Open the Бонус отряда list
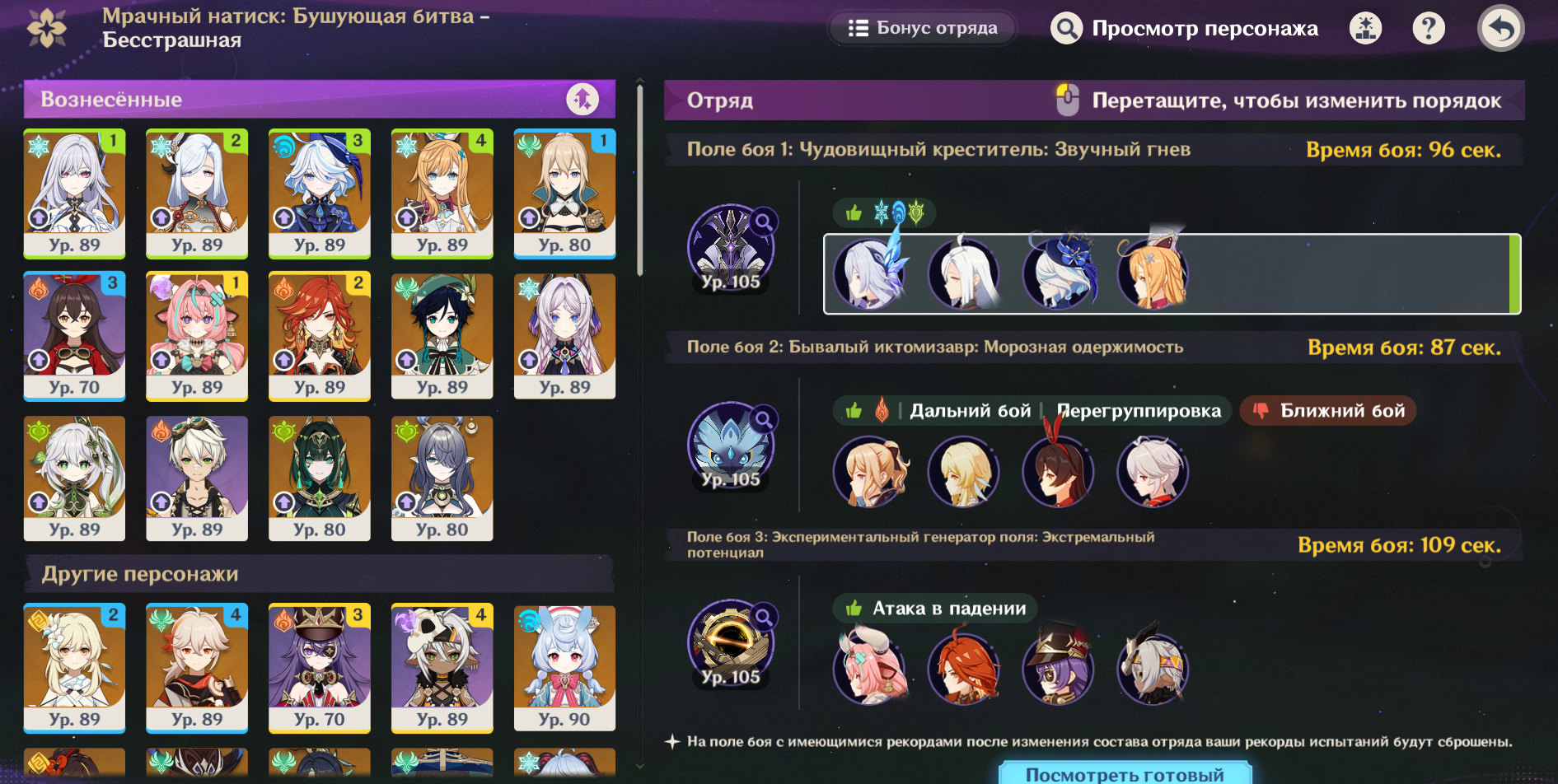Image resolution: width=1558 pixels, height=784 pixels. click(922, 29)
